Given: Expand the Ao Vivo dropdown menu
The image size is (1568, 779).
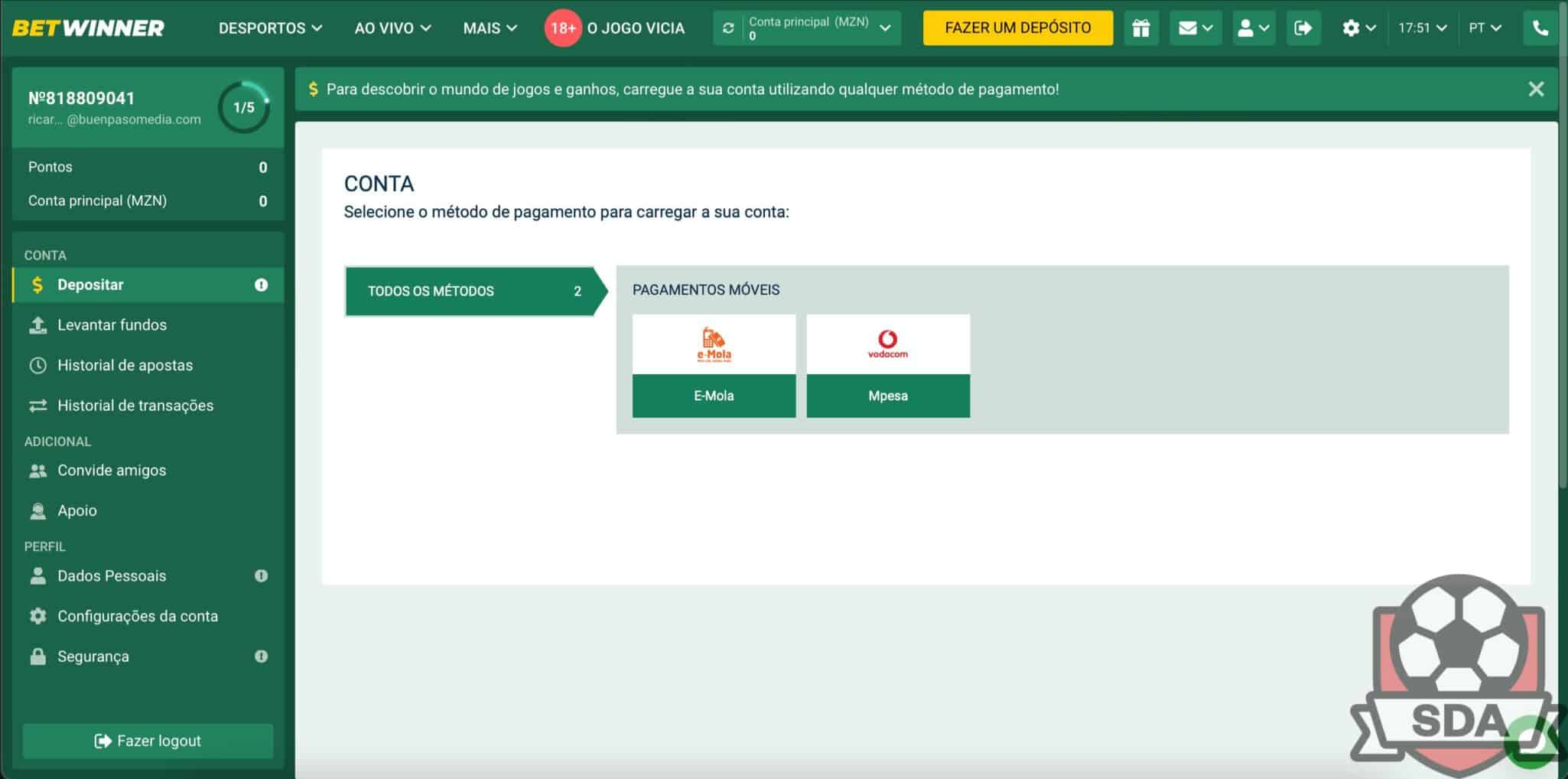Looking at the screenshot, I should click(392, 28).
